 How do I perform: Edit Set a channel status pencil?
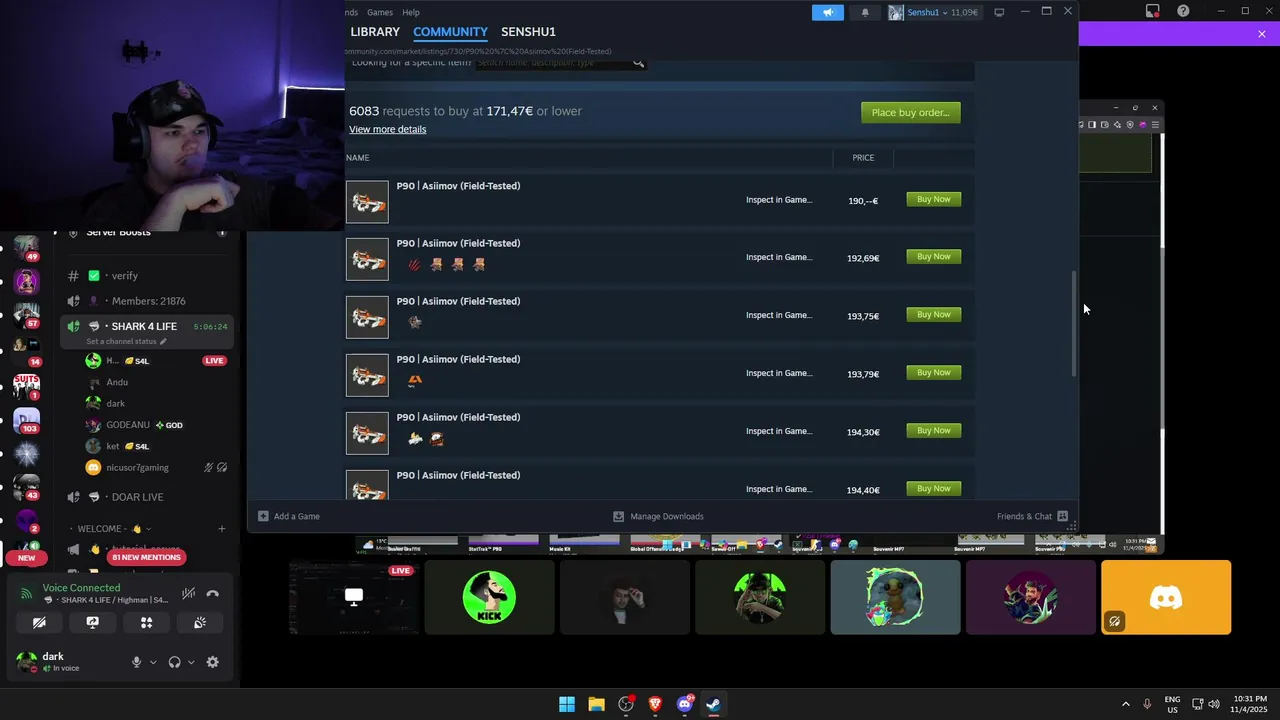(x=163, y=341)
